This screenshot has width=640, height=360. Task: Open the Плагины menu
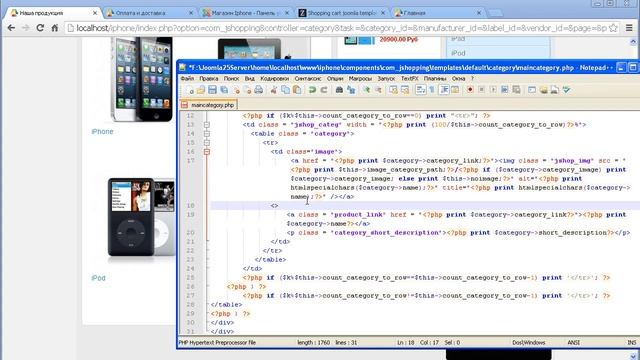435,78
